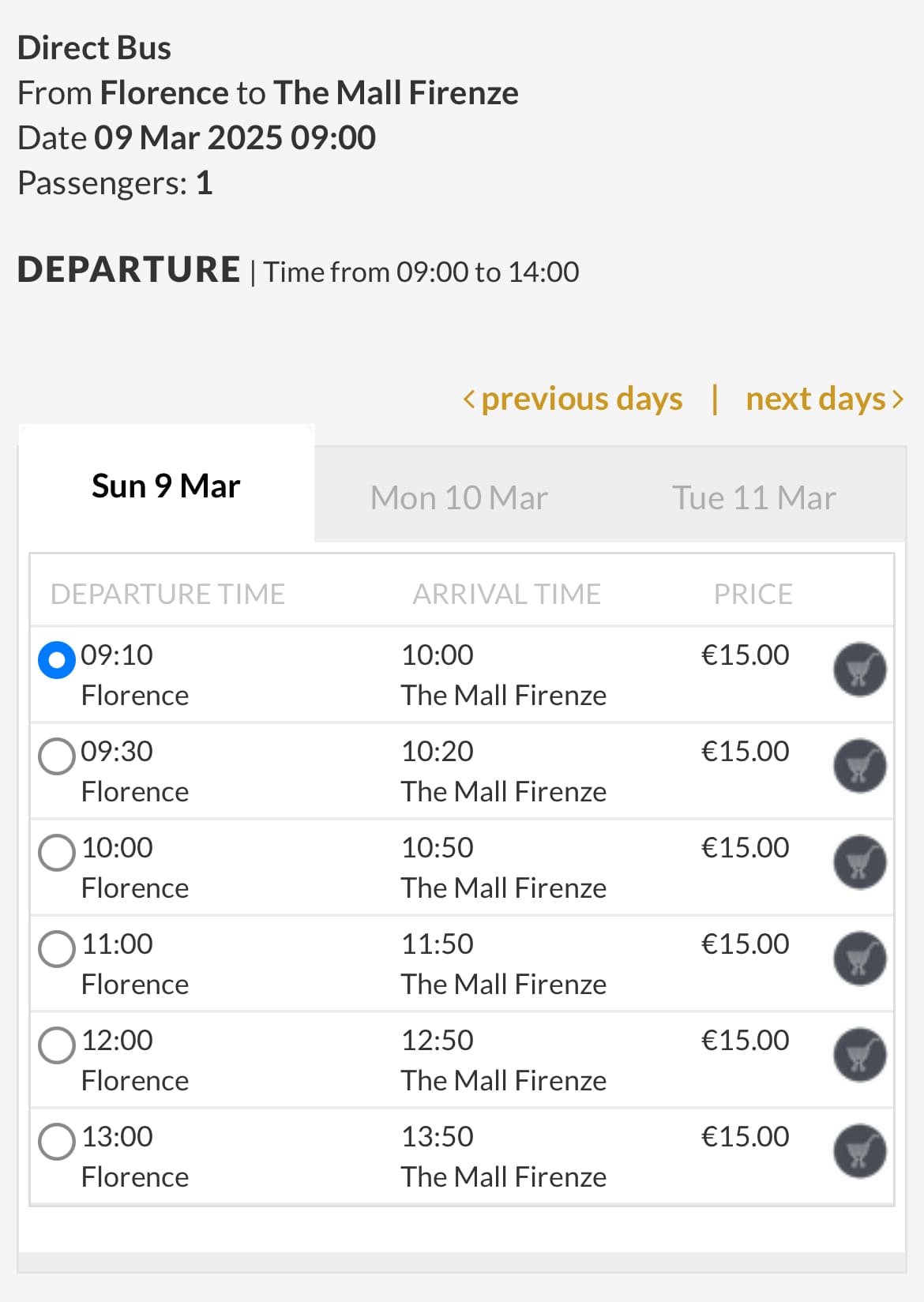Switch to Mon 10 Mar tab

tap(459, 497)
